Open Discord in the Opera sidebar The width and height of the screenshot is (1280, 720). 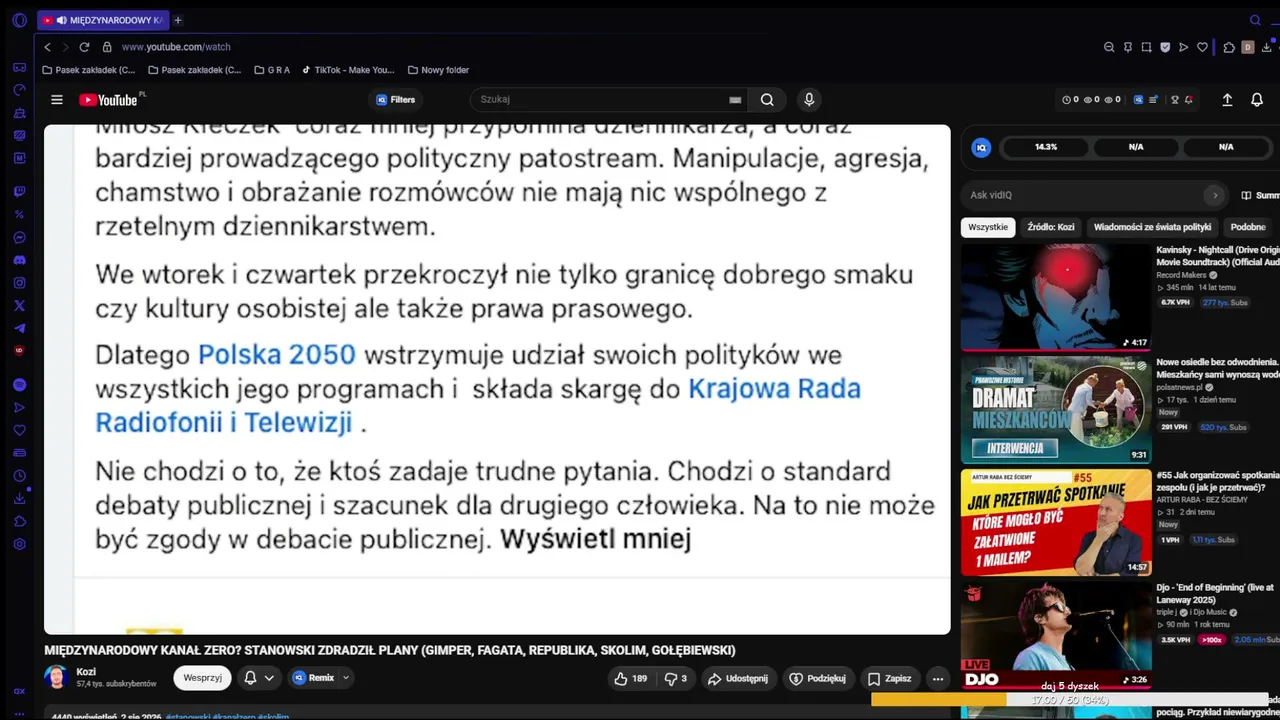click(19, 260)
